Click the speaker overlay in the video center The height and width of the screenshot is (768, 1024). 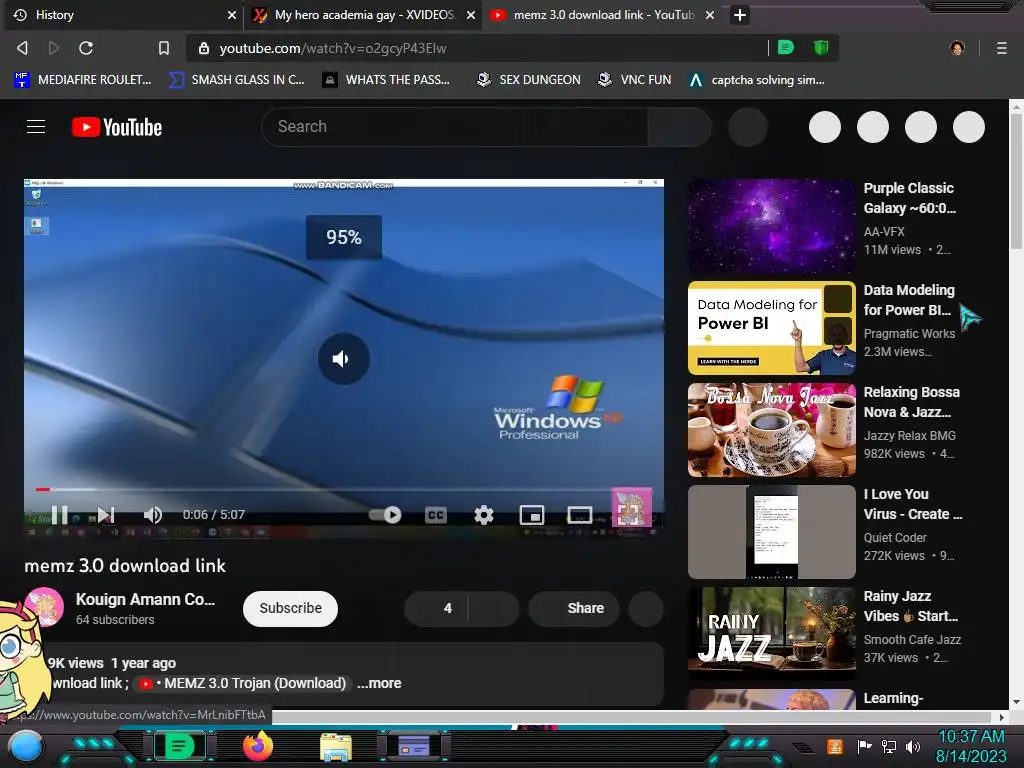(x=344, y=359)
